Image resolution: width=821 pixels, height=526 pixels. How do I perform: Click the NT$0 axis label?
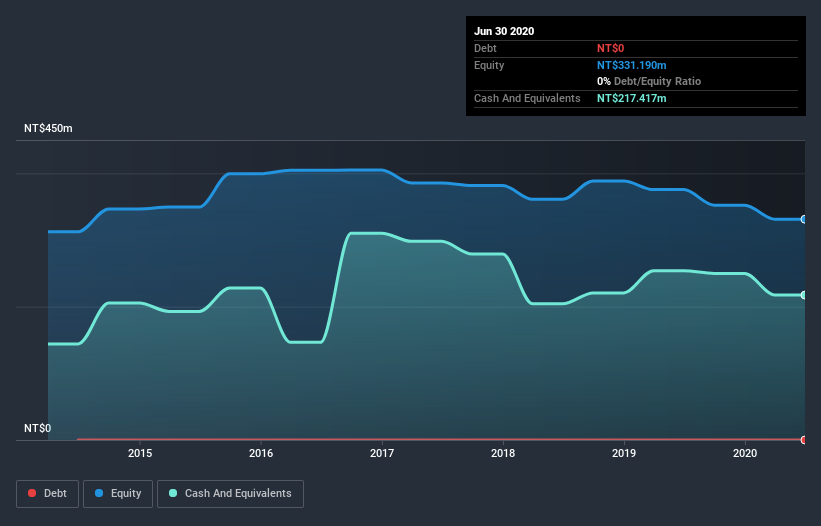(x=38, y=428)
